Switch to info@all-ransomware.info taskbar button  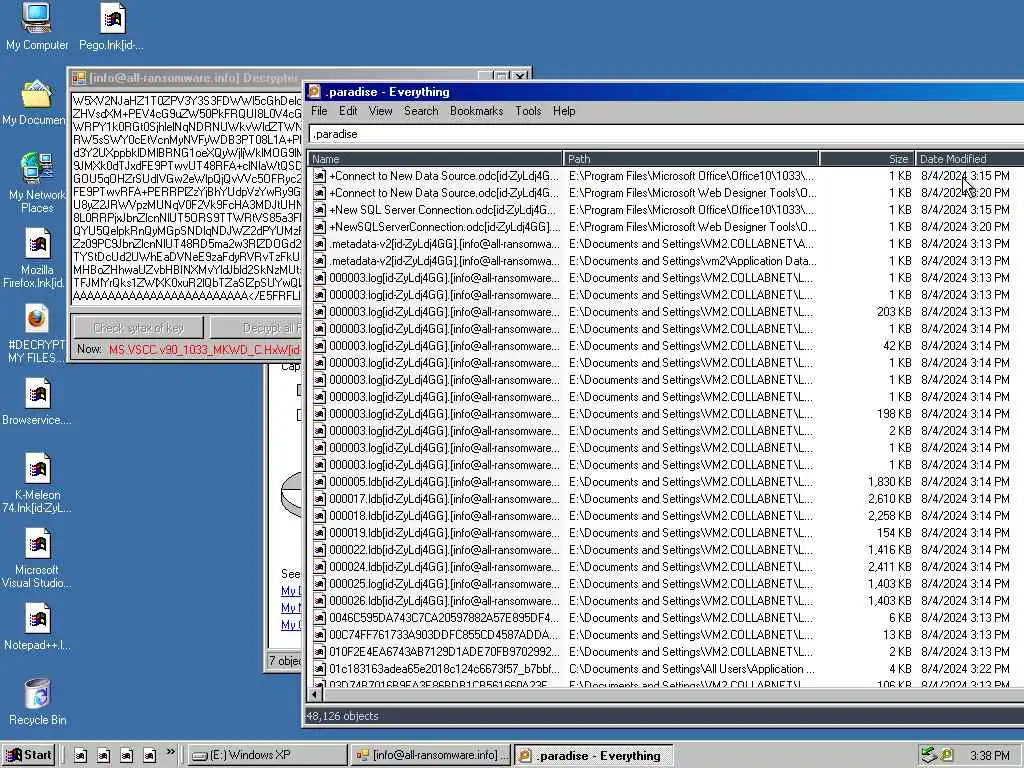tap(430, 756)
